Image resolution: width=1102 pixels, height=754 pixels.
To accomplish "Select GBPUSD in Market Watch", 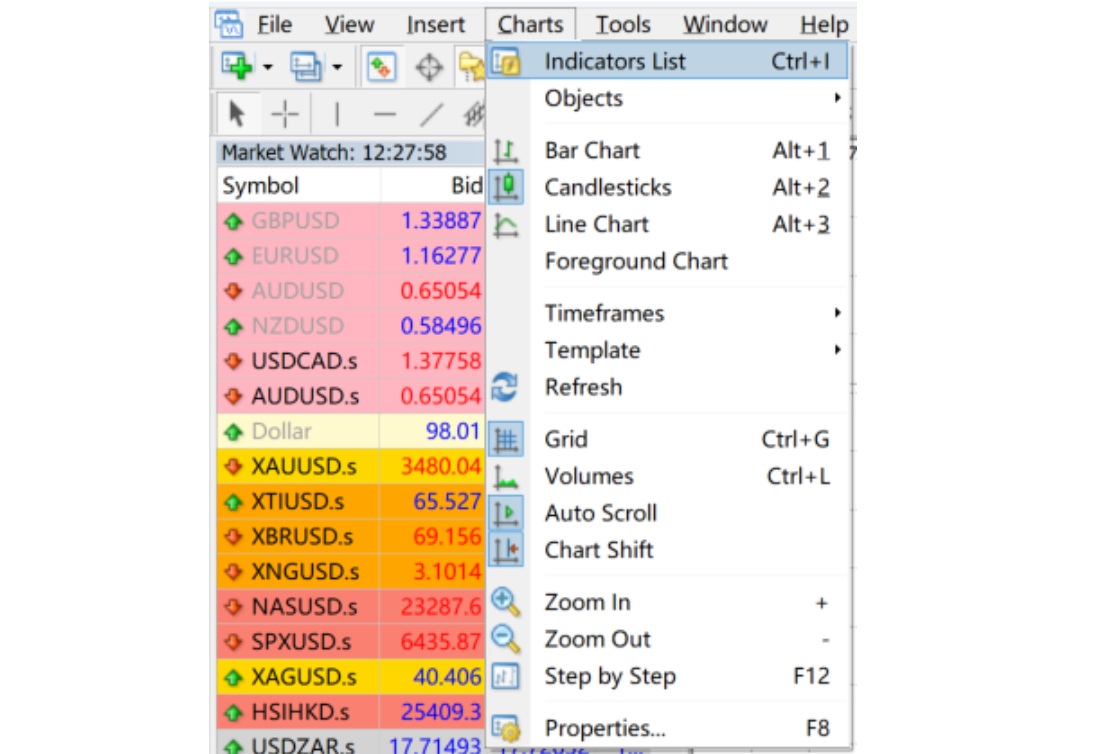I will coord(351,221).
